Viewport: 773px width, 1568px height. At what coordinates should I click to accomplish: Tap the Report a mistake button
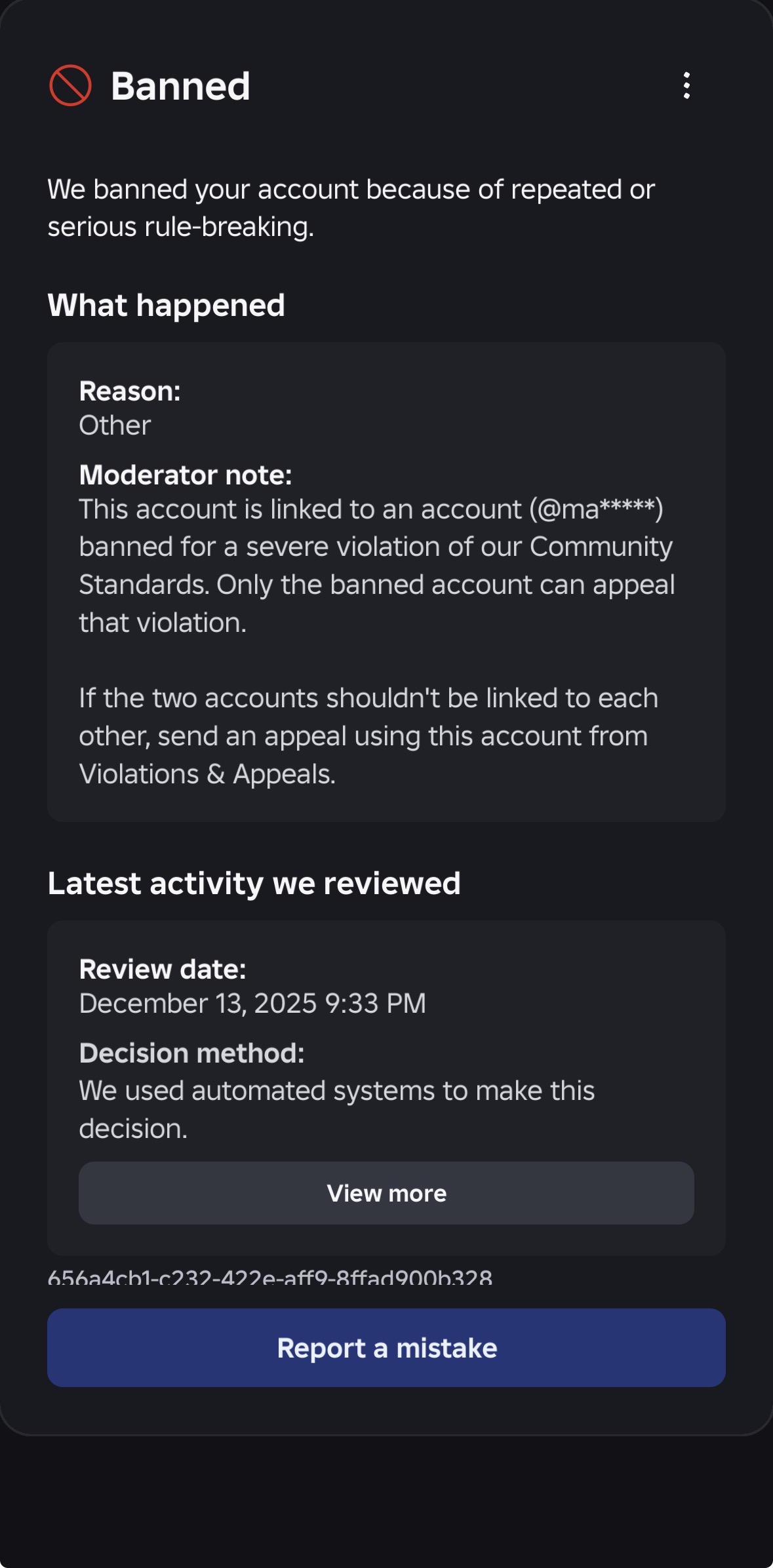(x=386, y=1348)
